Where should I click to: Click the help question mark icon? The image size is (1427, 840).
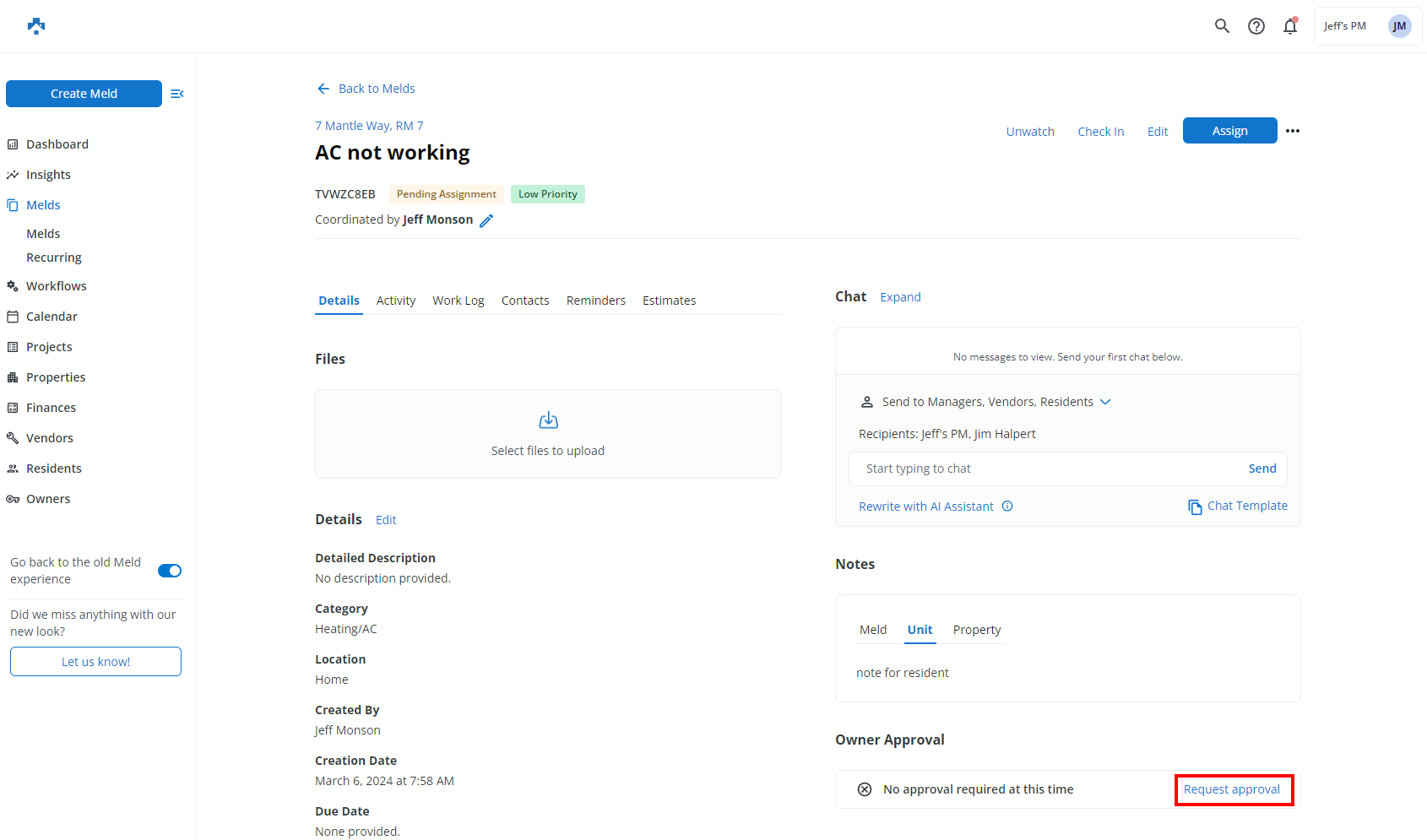(1256, 26)
